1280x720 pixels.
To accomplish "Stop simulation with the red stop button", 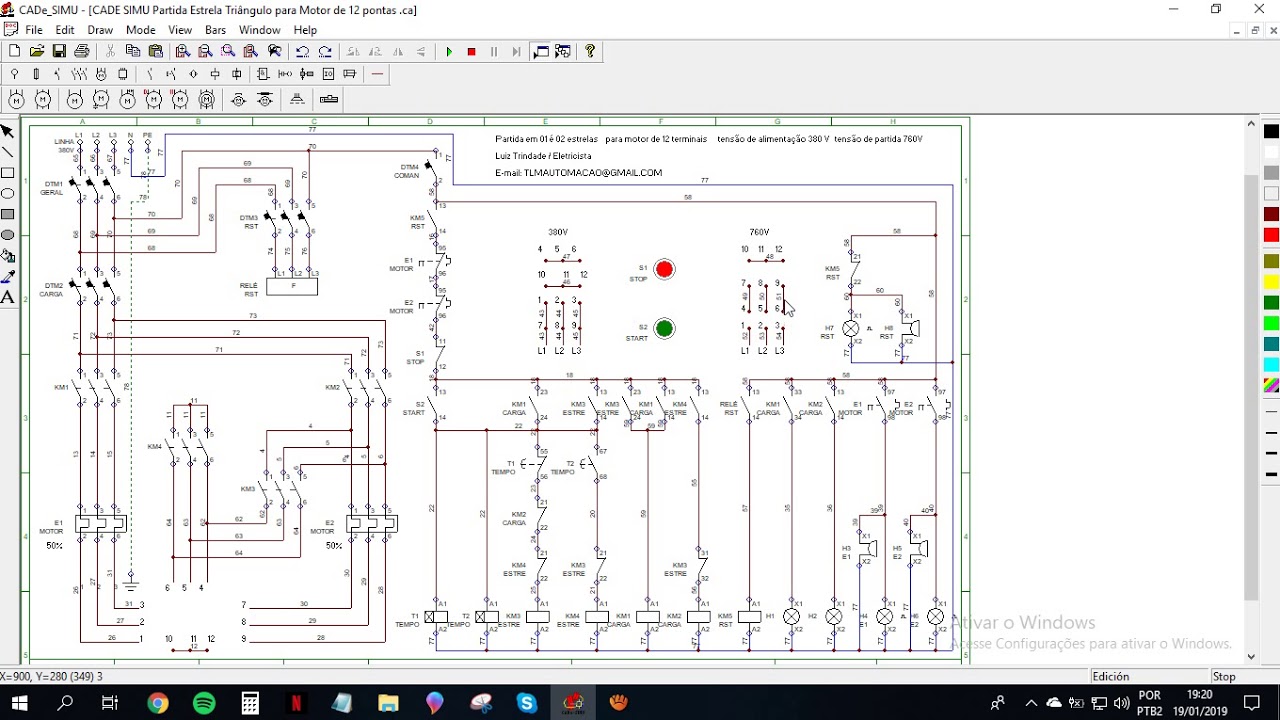I will pyautogui.click(x=471, y=51).
